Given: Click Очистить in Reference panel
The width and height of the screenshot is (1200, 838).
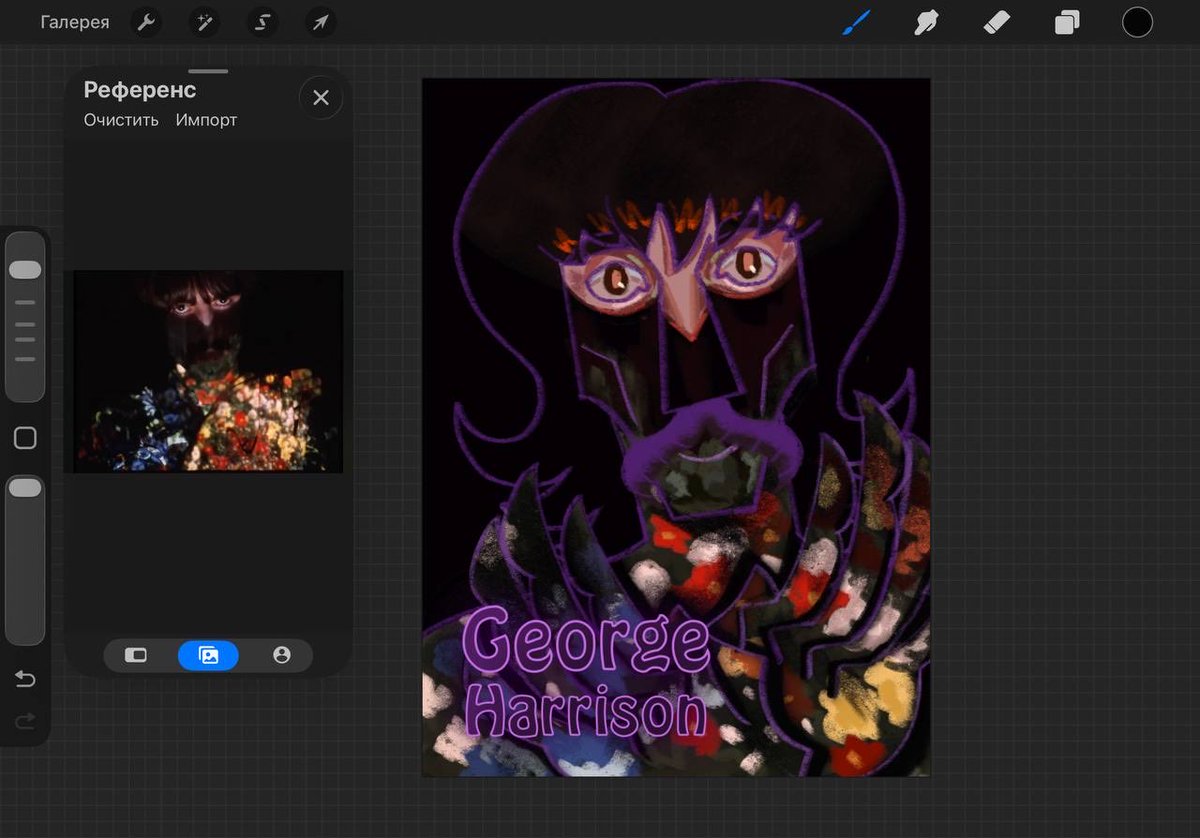Looking at the screenshot, I should (x=121, y=120).
